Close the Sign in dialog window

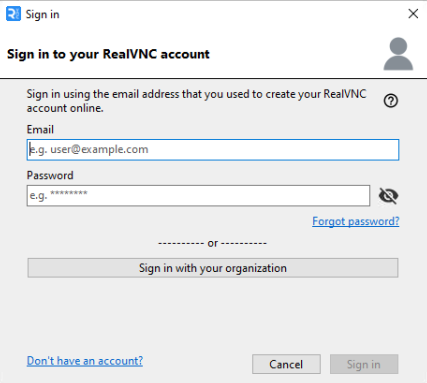click(413, 14)
